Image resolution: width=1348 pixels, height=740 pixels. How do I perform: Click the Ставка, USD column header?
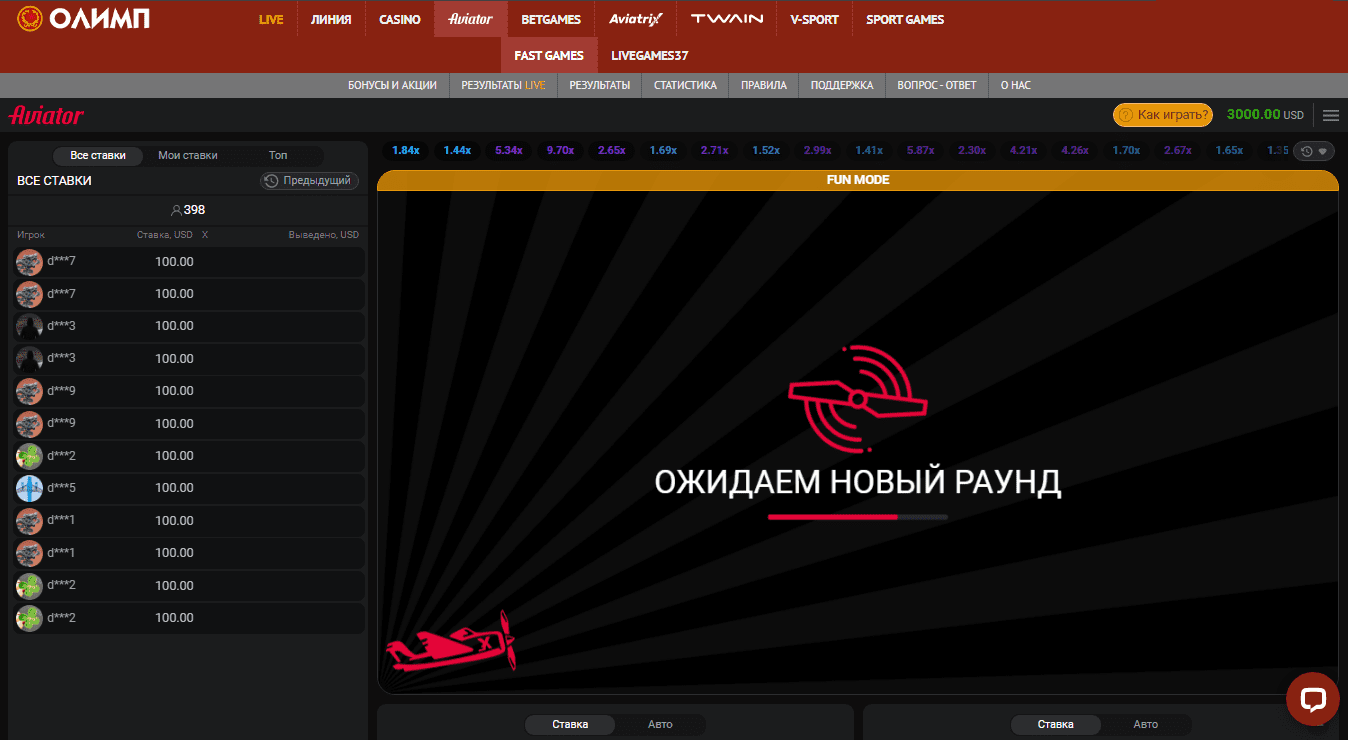pos(165,235)
